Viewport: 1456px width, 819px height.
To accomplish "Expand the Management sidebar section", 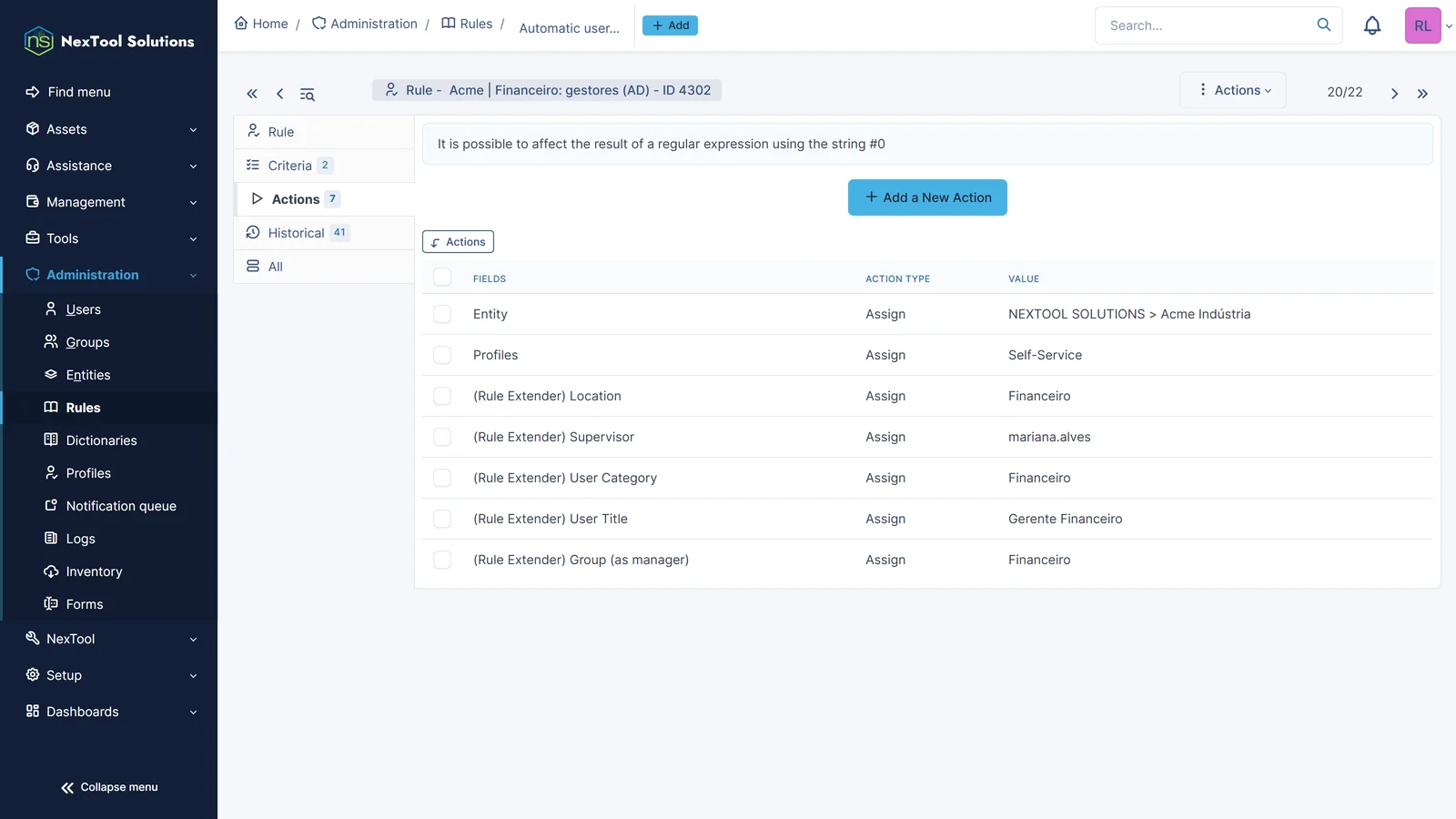I will click(109, 202).
